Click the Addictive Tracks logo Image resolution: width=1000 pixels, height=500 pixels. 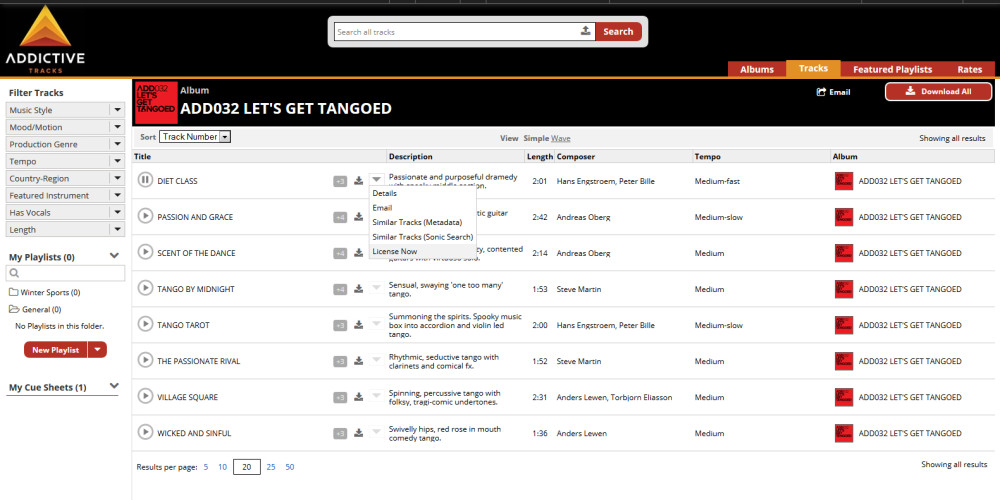[x=45, y=39]
